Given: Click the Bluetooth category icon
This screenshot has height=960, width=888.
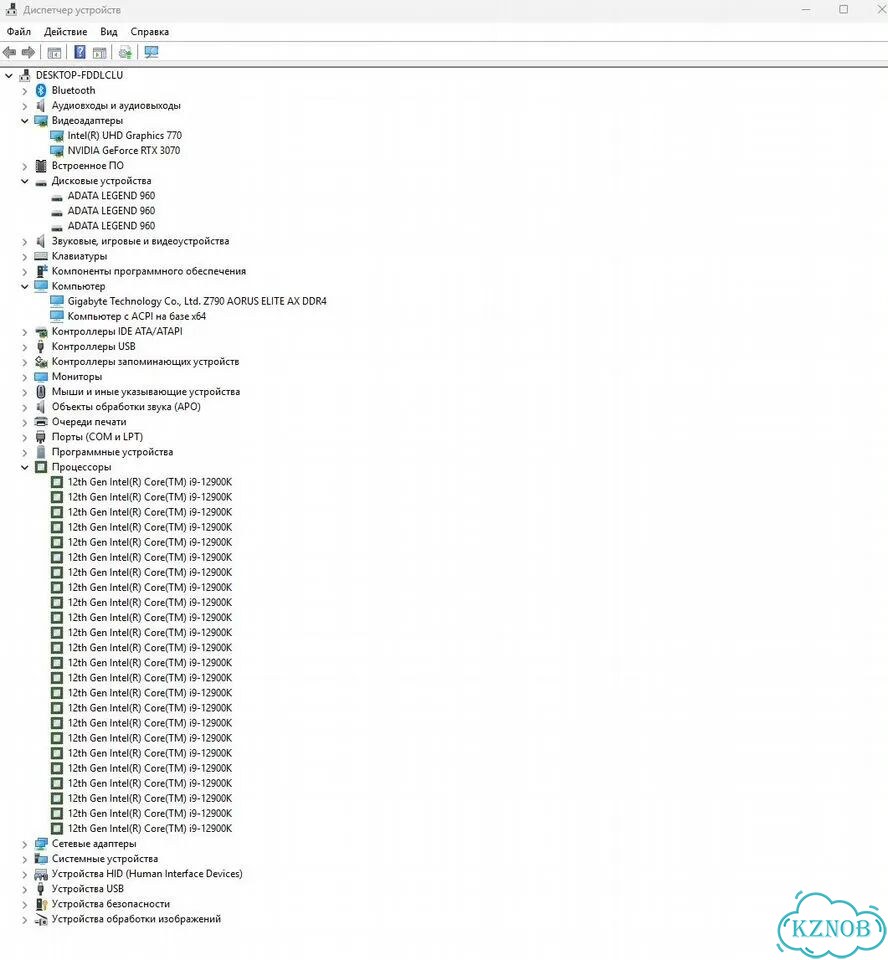Looking at the screenshot, I should 41,91.
